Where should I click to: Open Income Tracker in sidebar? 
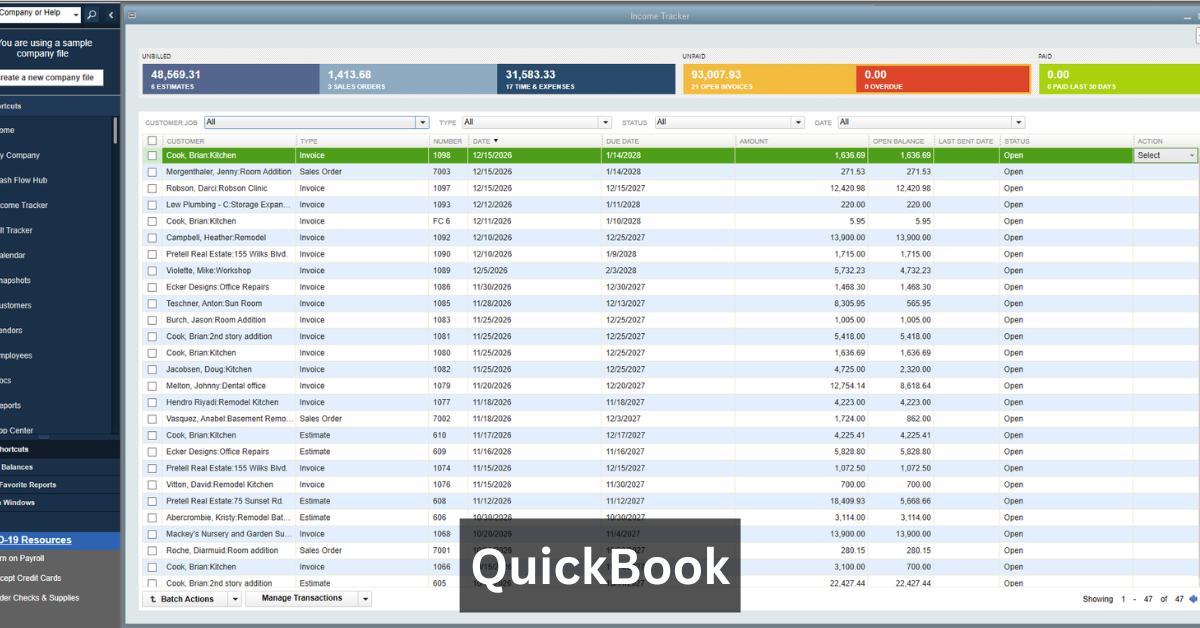pyautogui.click(x=24, y=205)
